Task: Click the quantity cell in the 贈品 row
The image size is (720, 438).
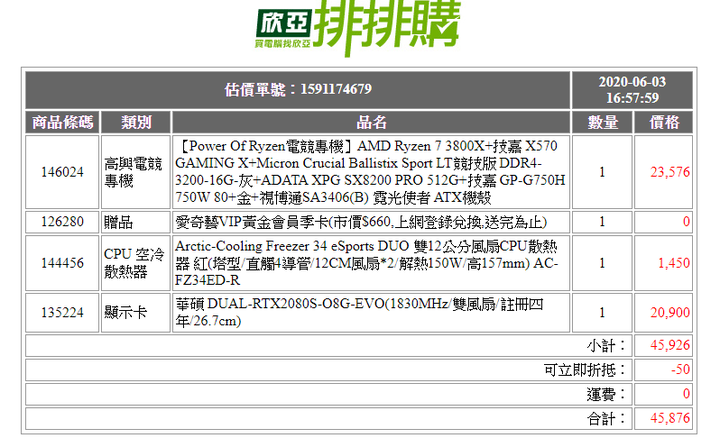Action: tap(602, 222)
